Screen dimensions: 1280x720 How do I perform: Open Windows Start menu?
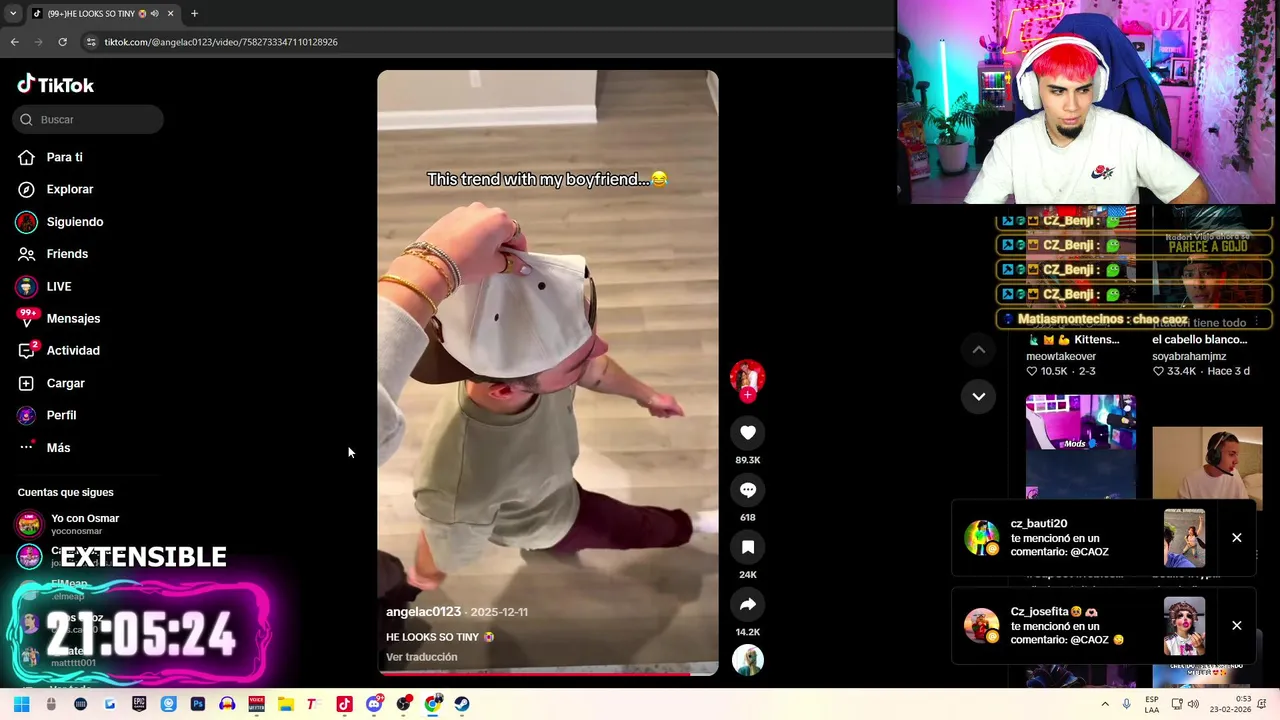click(21, 704)
